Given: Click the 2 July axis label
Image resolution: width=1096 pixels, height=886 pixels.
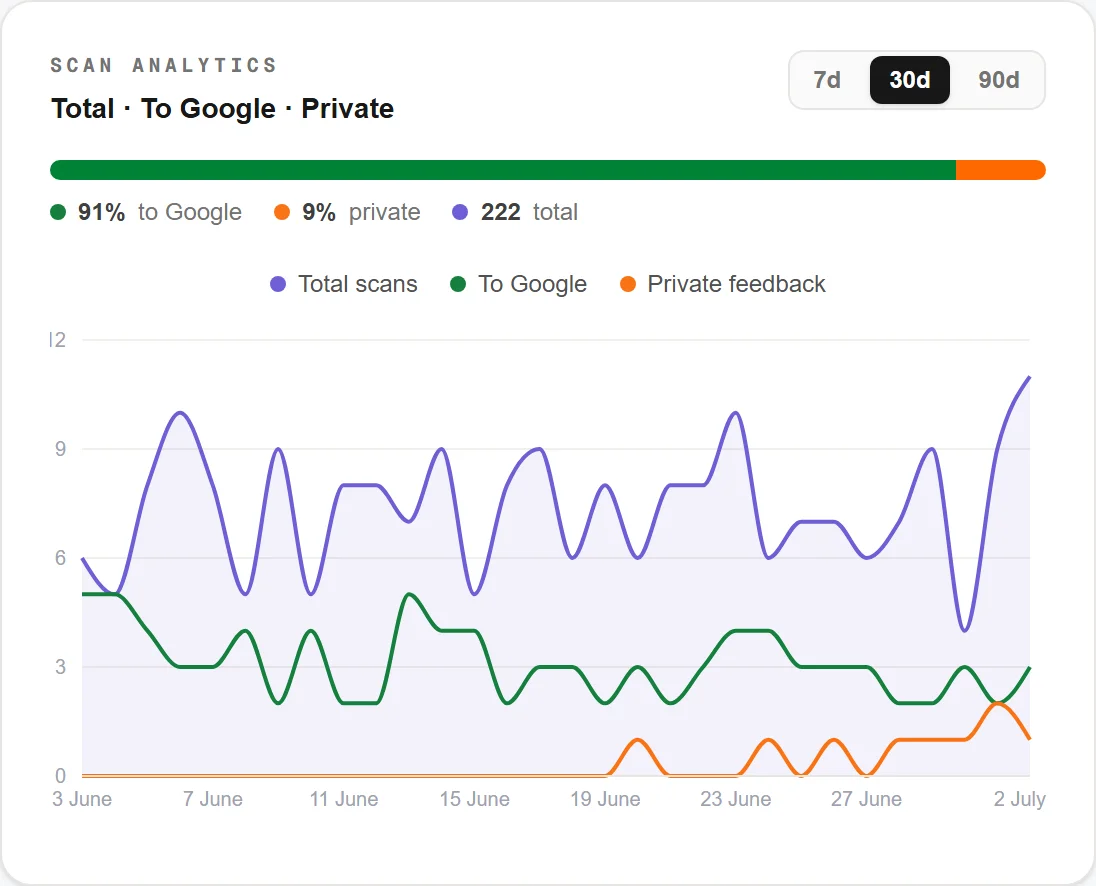Looking at the screenshot, I should (1019, 799).
